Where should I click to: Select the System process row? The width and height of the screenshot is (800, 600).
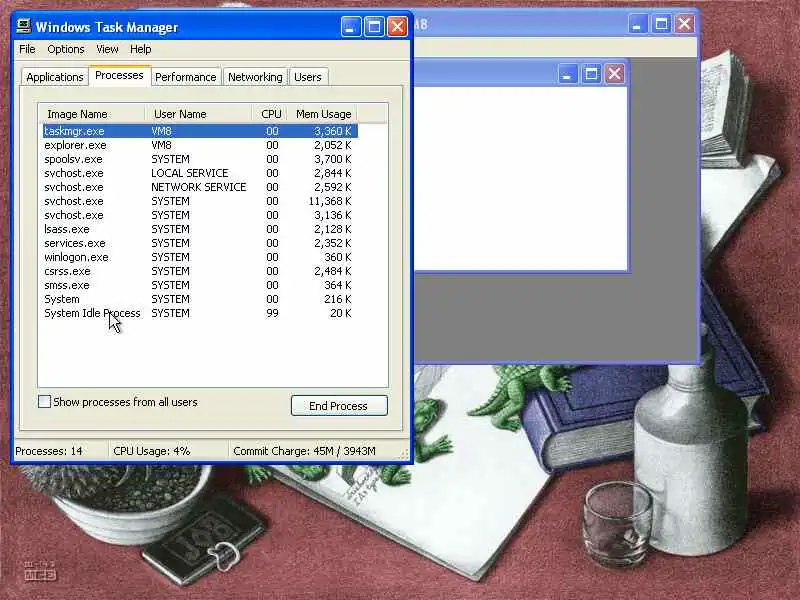(200, 299)
